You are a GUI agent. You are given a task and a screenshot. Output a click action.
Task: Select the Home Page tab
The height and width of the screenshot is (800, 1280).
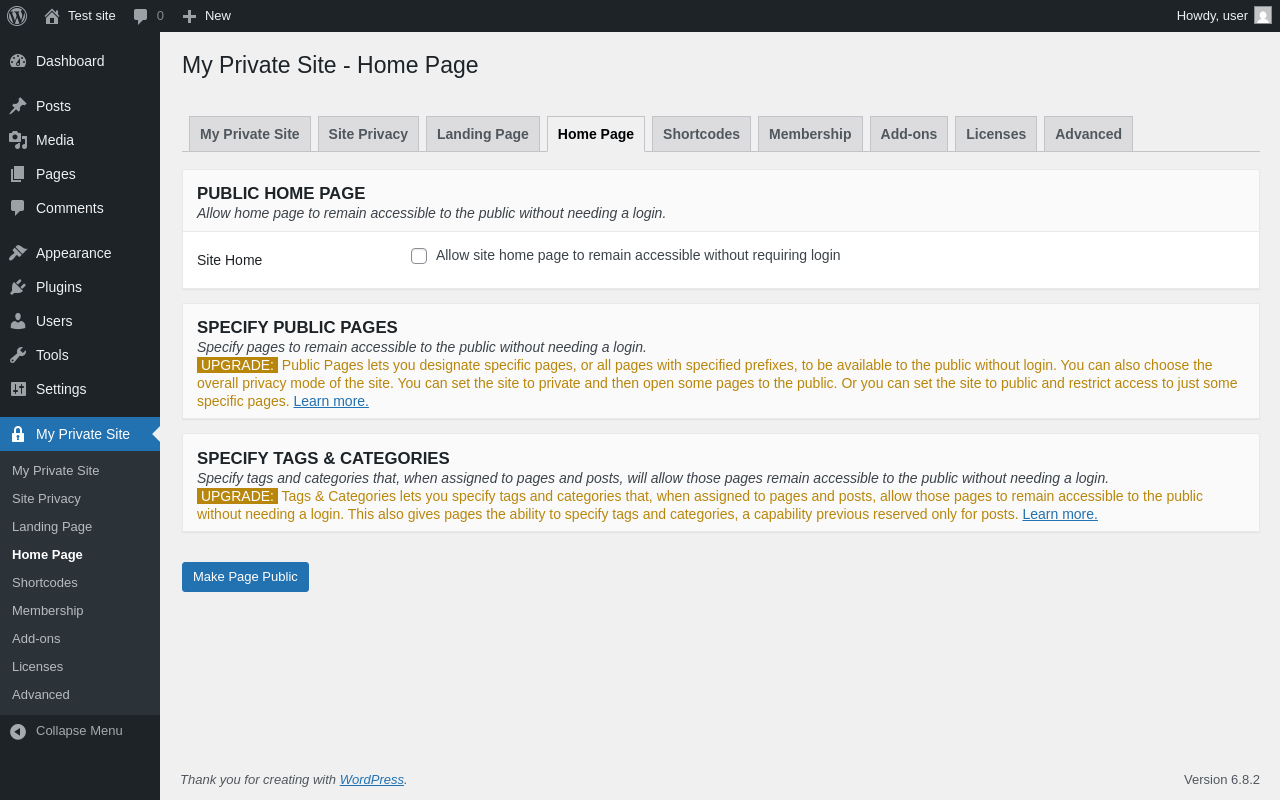pyautogui.click(x=596, y=134)
